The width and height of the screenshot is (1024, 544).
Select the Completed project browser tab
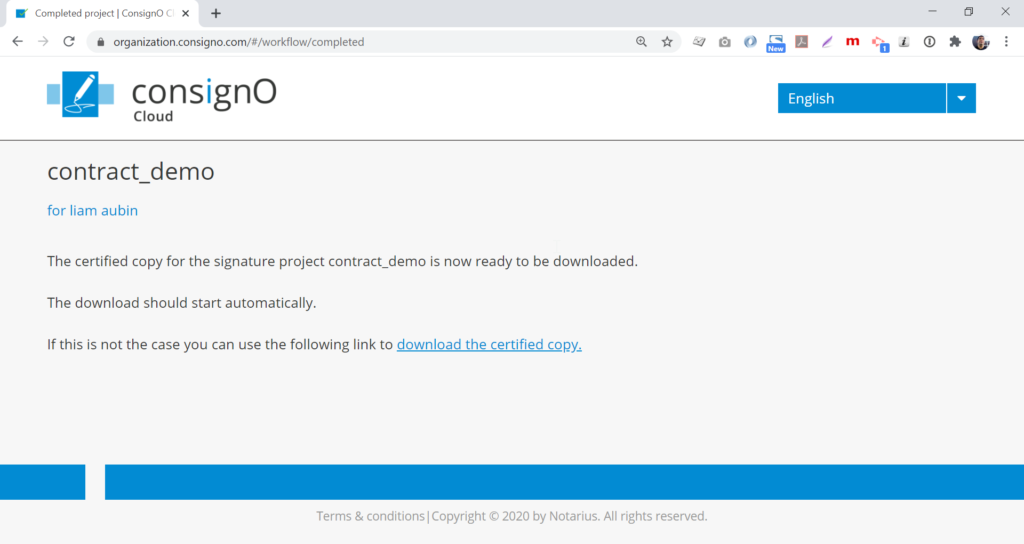tap(100, 13)
